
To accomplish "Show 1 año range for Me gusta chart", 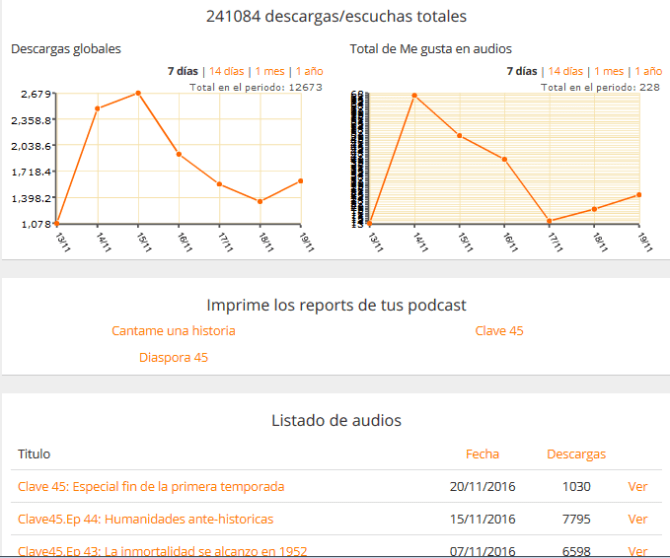I will [648, 71].
